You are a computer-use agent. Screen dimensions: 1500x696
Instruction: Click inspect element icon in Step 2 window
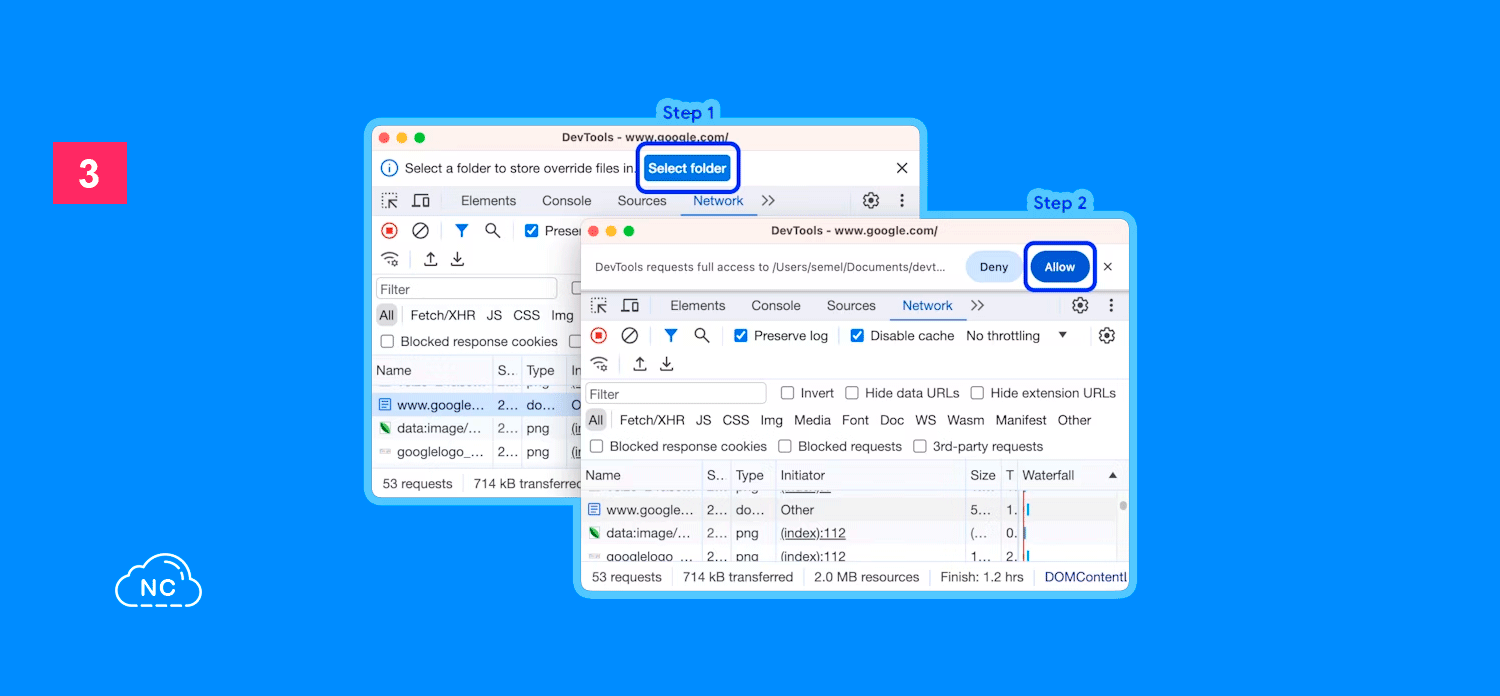598,306
